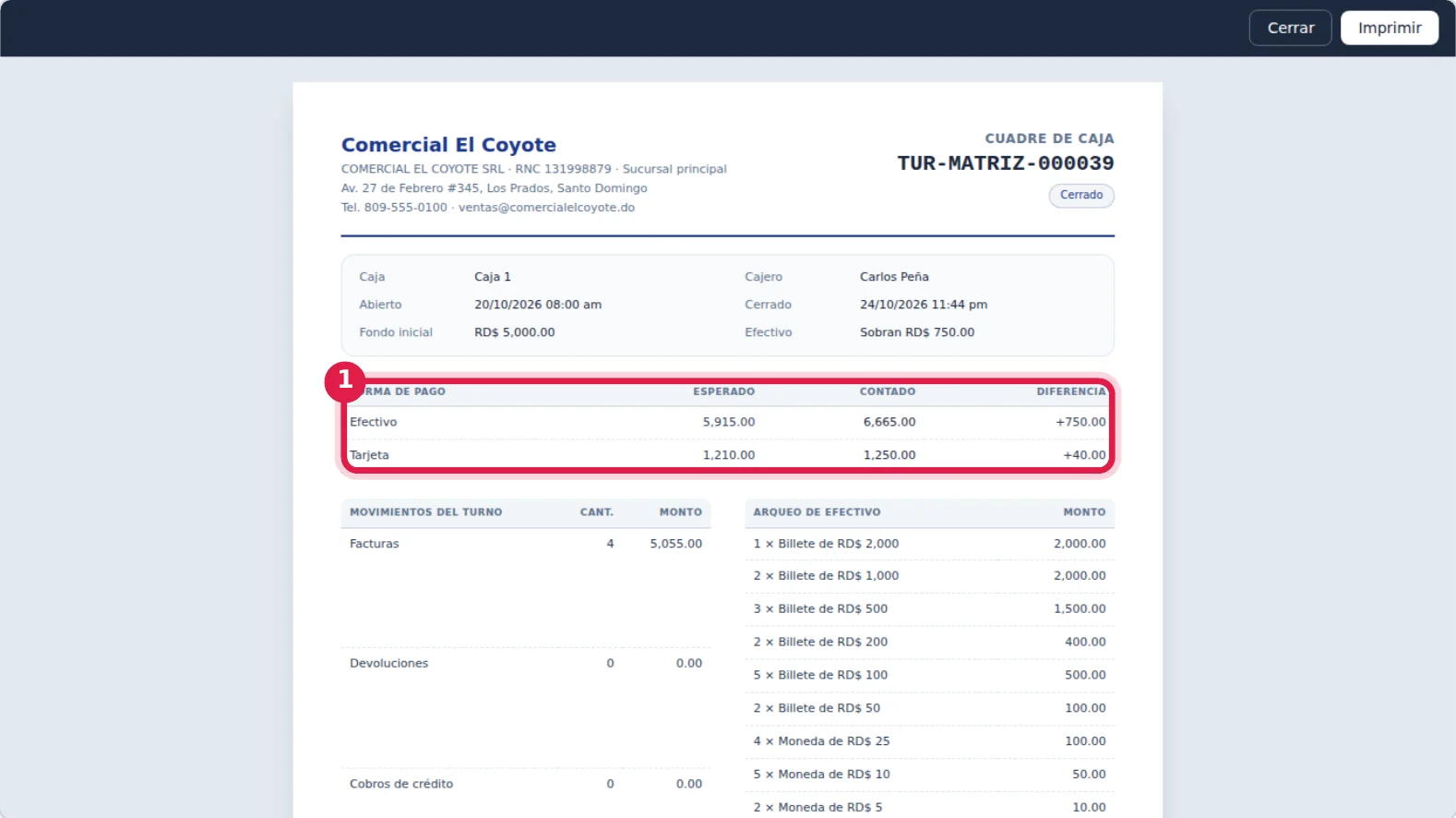Screen dimensions: 1456x818
Task: Click the DIFERENCIA column header
Action: pos(1071,391)
